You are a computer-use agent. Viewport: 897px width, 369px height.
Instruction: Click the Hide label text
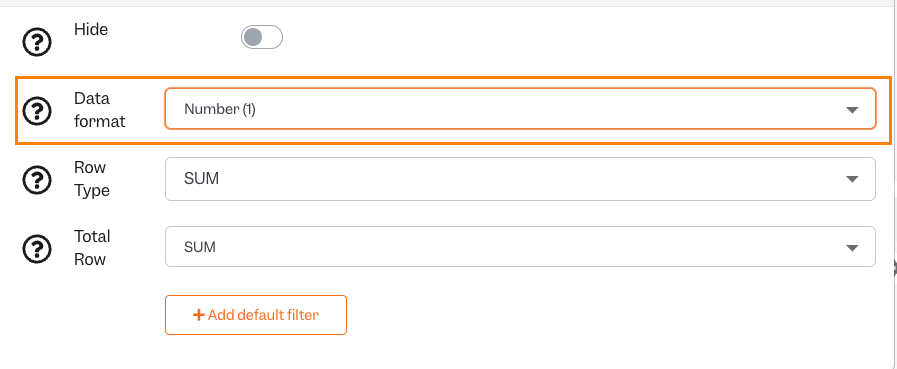point(91,30)
